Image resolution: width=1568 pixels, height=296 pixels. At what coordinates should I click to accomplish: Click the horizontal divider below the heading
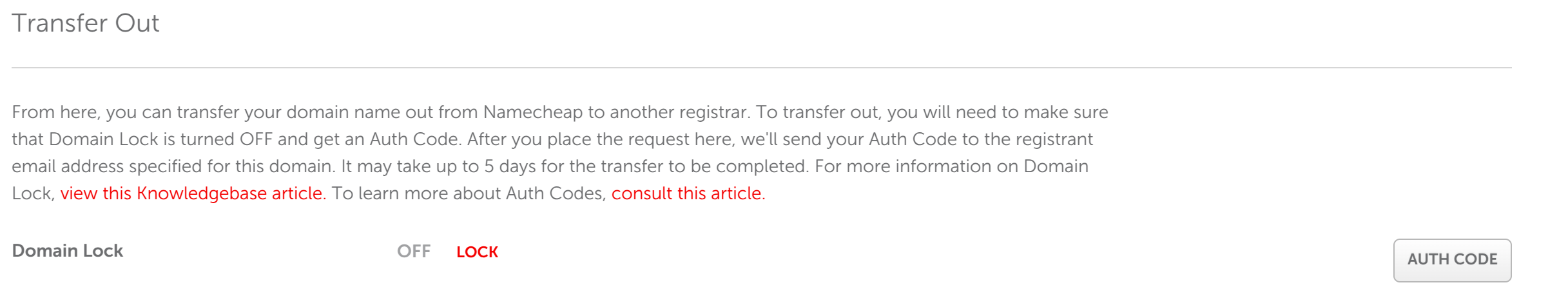760,68
